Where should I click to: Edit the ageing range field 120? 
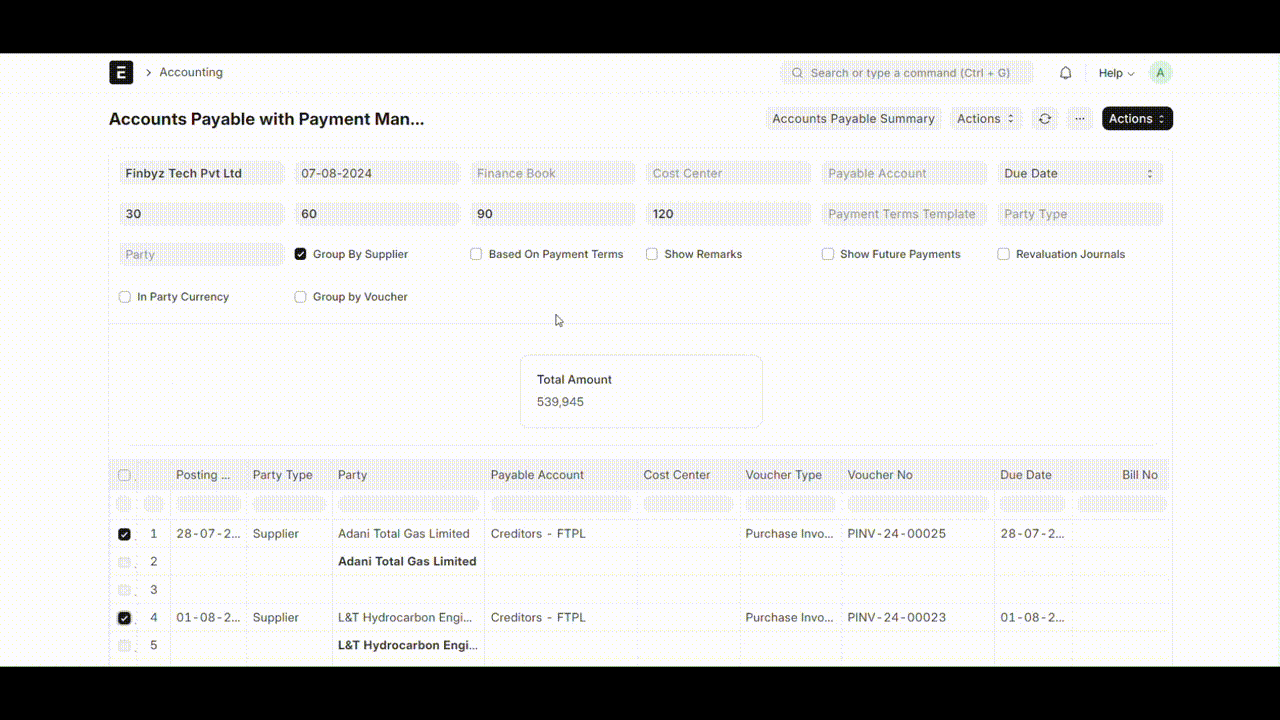[x=729, y=214]
